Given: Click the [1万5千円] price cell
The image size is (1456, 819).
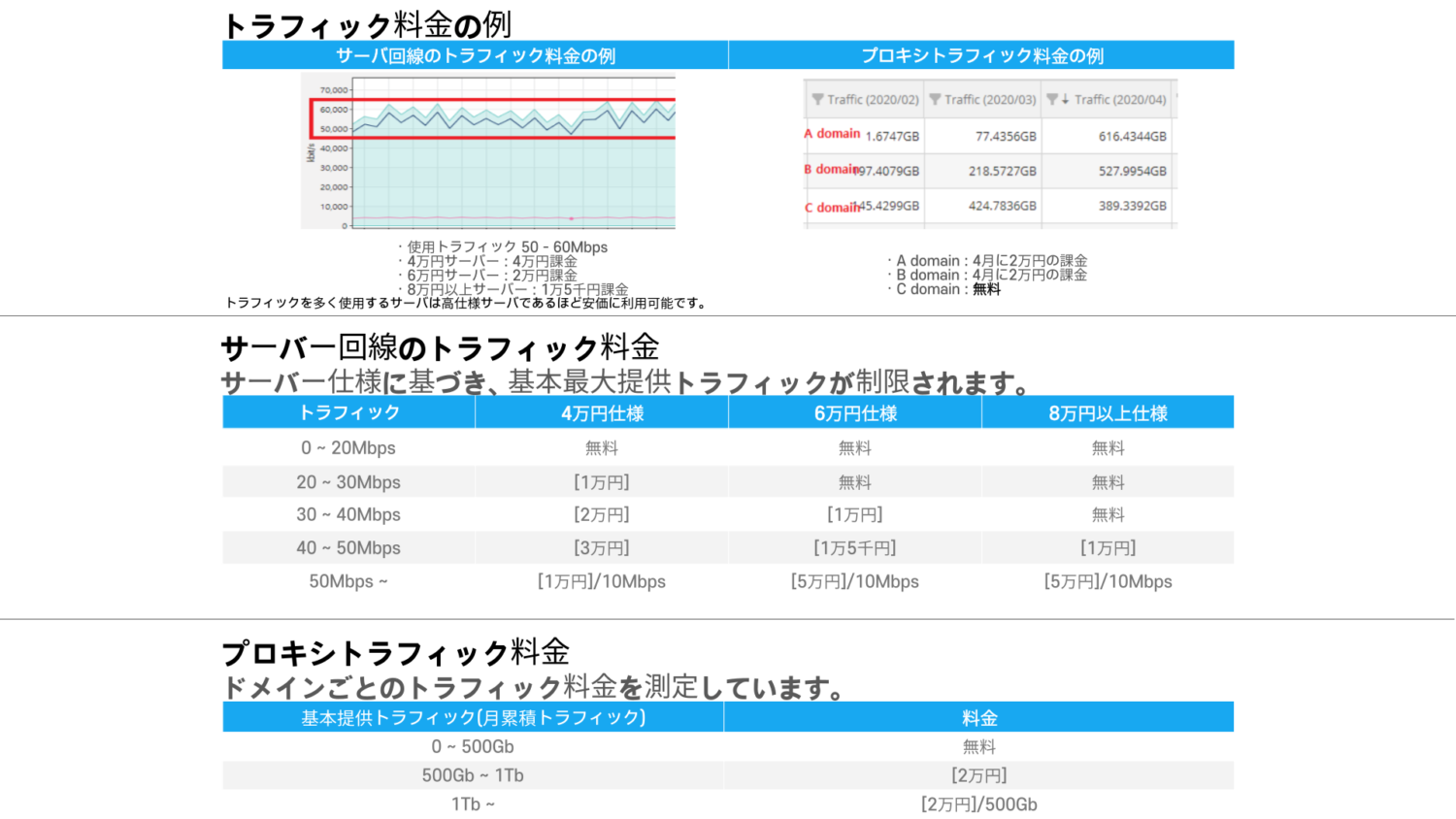Looking at the screenshot, I should coord(854,548).
